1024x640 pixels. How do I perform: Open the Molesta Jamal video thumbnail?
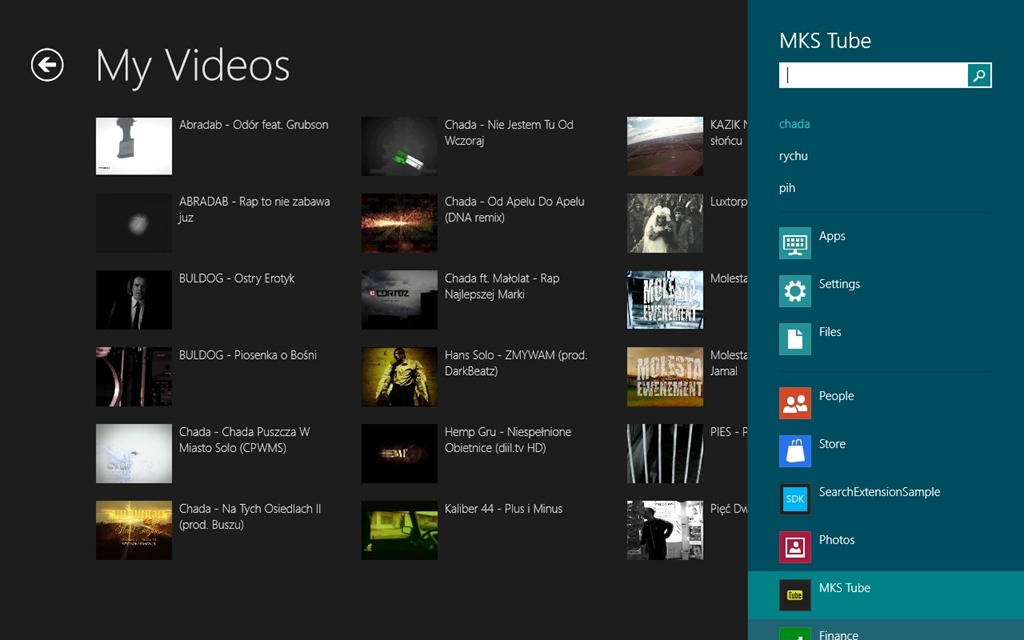tap(665, 377)
